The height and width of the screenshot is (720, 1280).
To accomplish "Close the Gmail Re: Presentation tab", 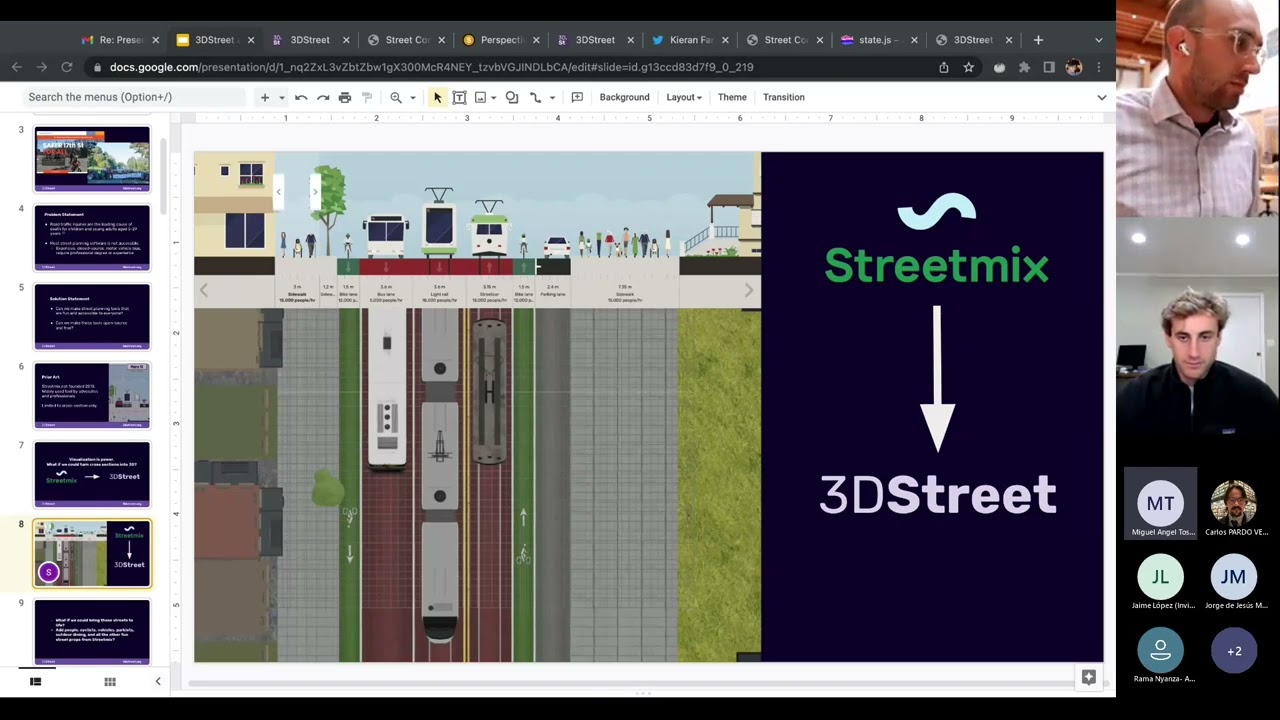I will (x=155, y=40).
